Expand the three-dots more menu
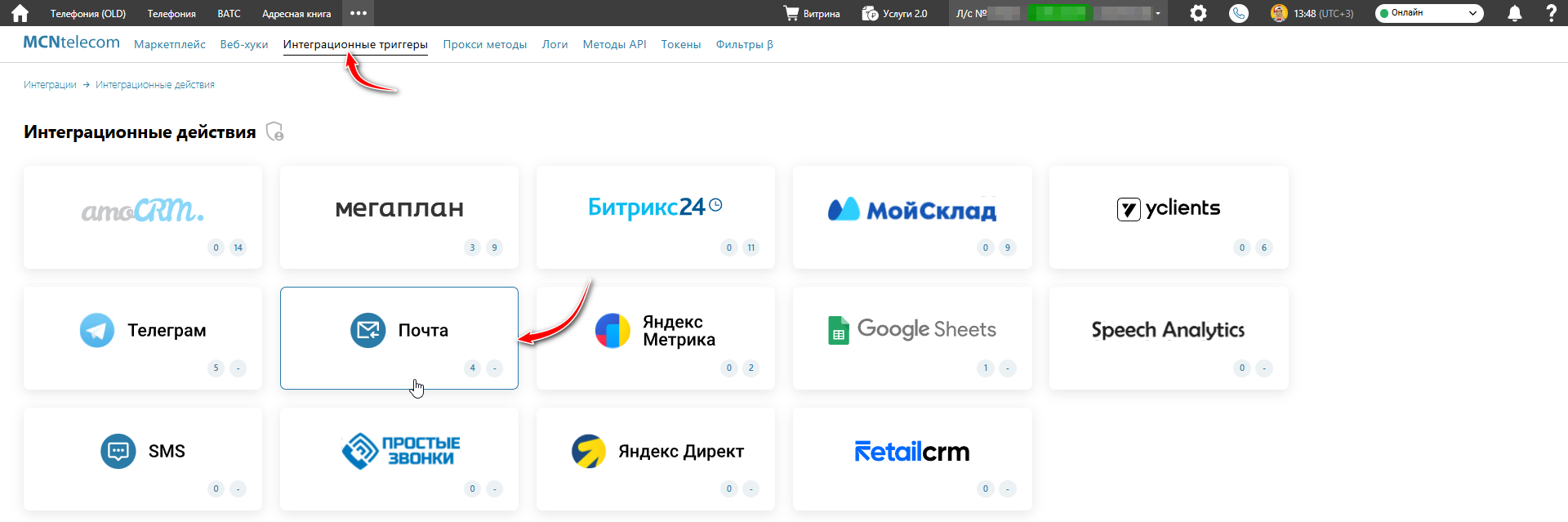The height and width of the screenshot is (522, 1568). point(358,13)
